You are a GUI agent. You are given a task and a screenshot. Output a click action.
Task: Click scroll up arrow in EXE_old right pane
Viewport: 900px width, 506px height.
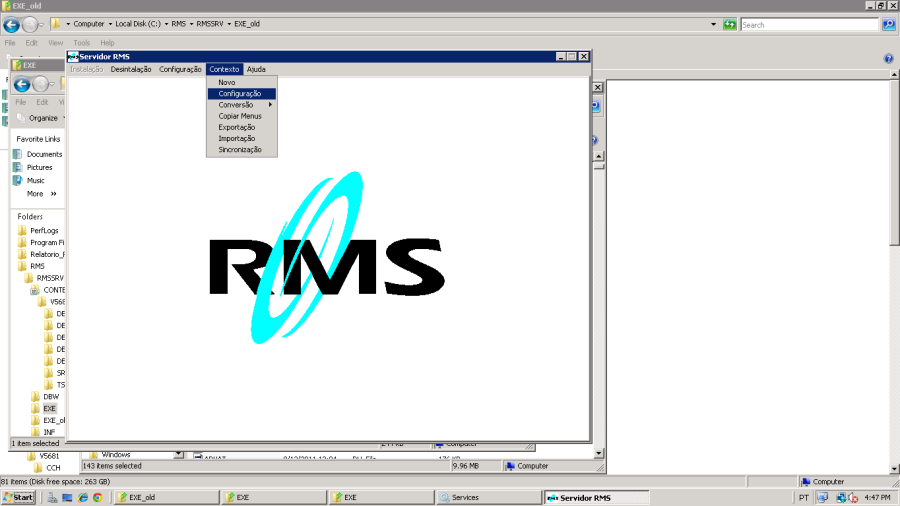tap(895, 75)
